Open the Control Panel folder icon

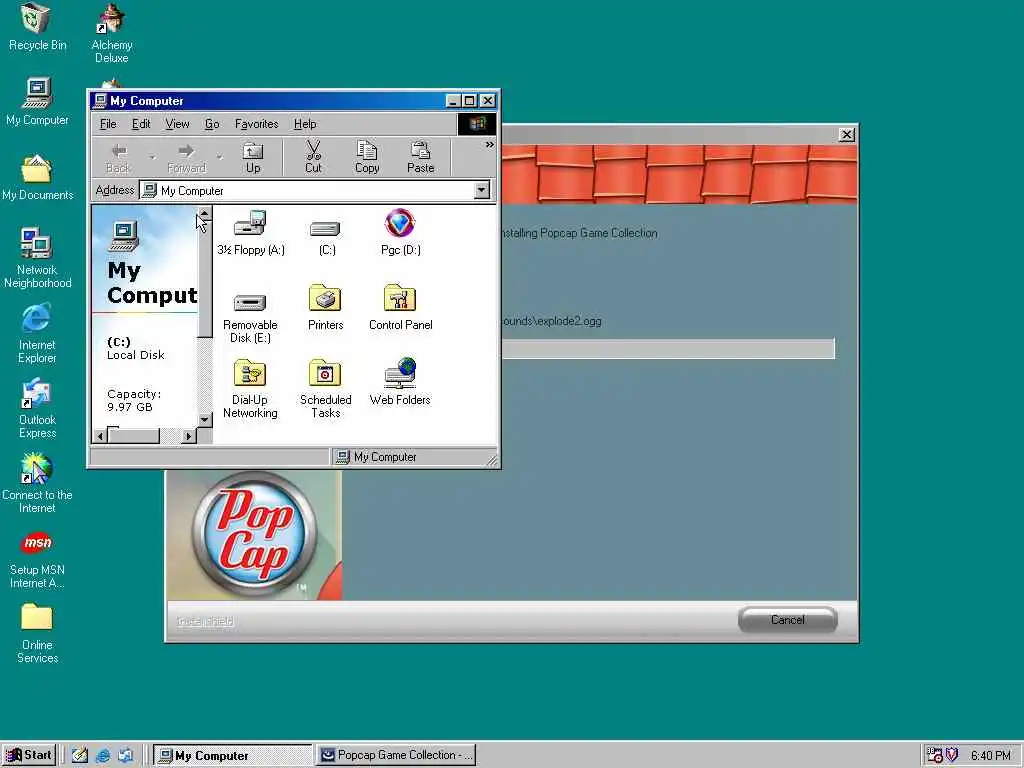[400, 308]
